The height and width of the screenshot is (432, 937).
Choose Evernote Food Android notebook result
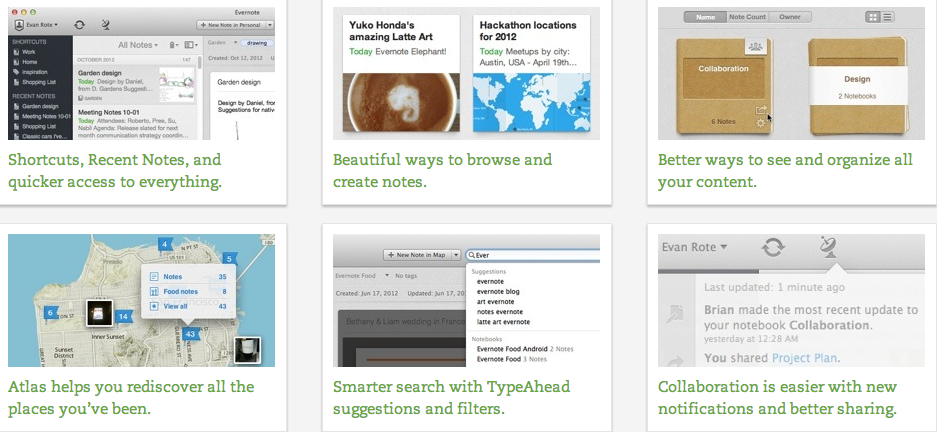[525, 349]
